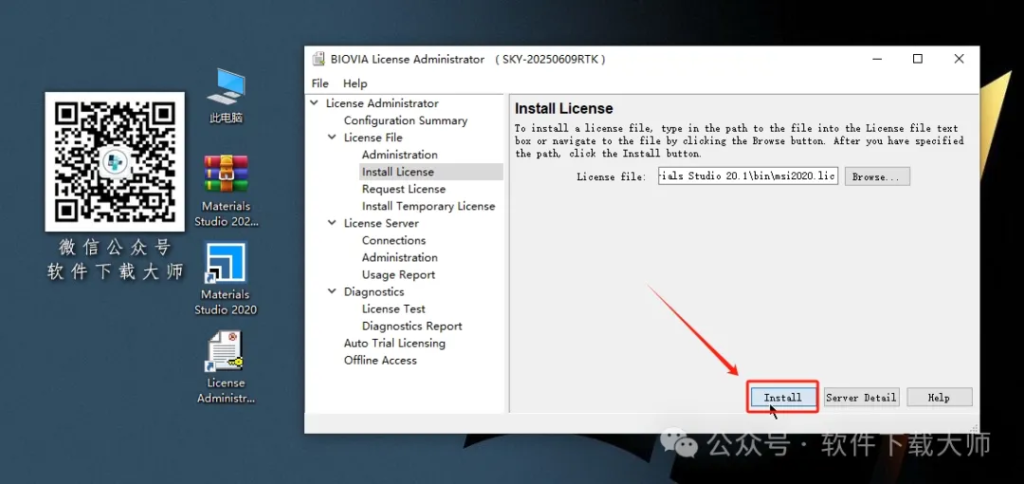Viewport: 1024px width, 484px height.
Task: Collapse the License Administrator root node
Action: click(315, 103)
